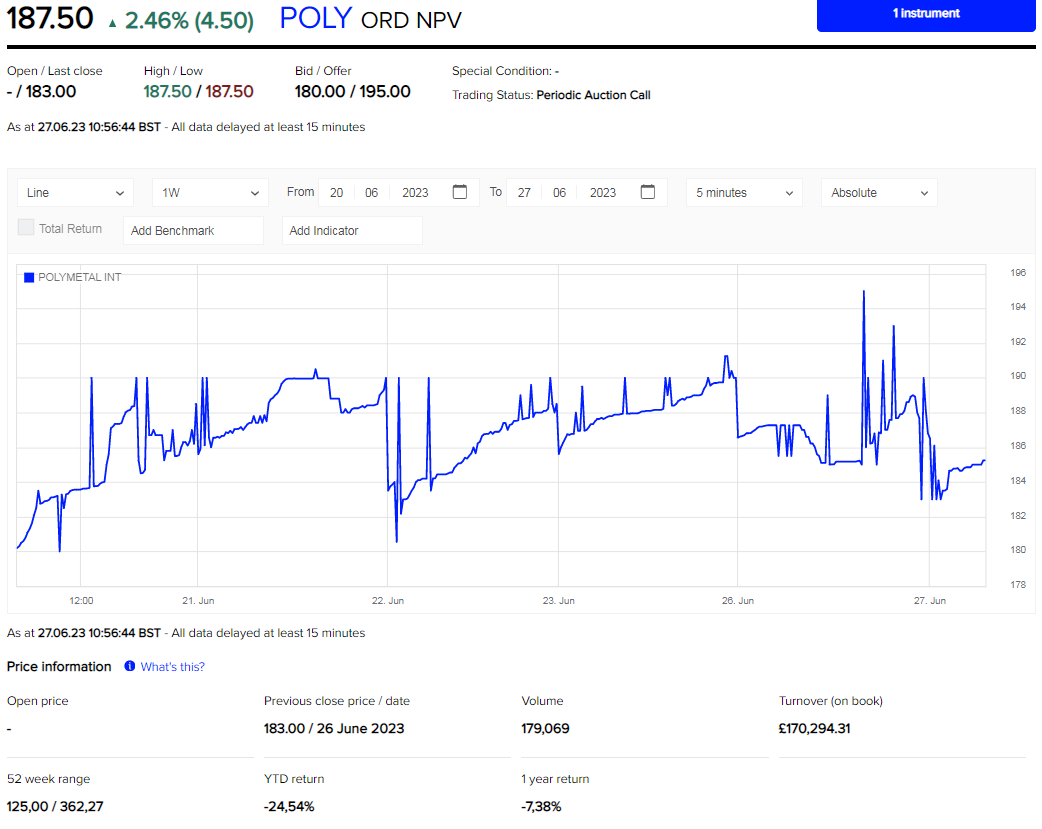The image size is (1042, 829).
Task: Click the 183.00 / 26 June 2023 value
Action: click(334, 729)
